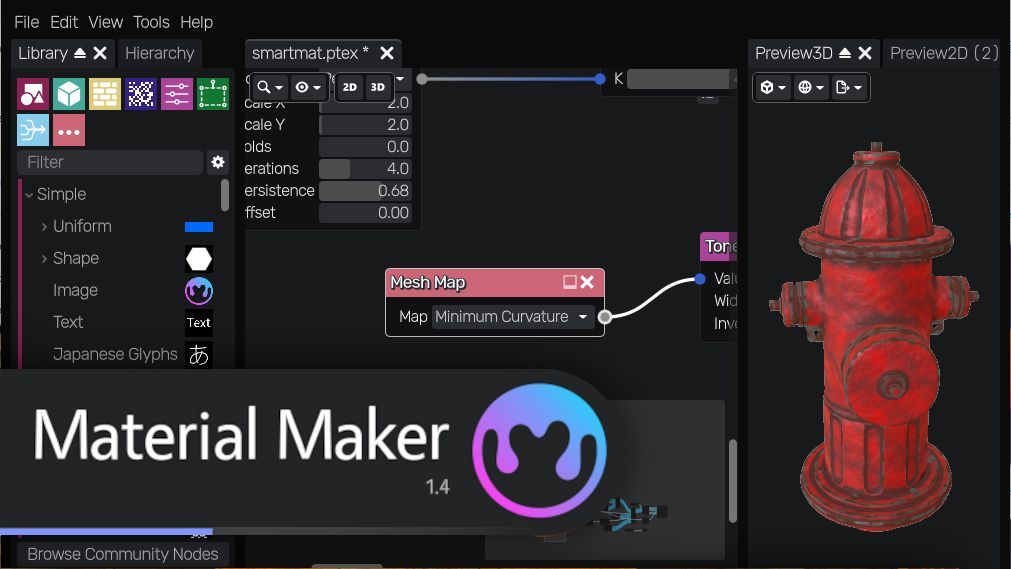Switch to the Hierarchy tab

[x=159, y=53]
